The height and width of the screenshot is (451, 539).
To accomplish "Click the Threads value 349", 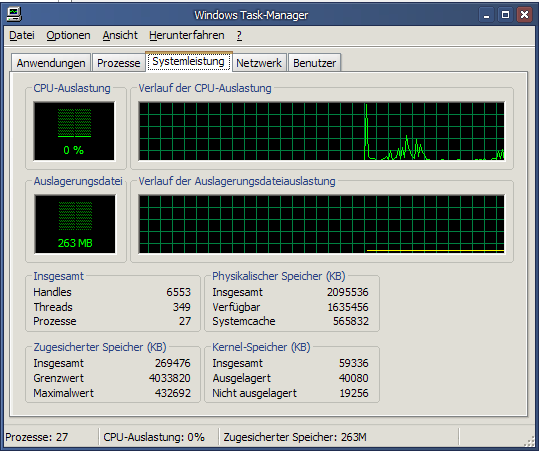I will (x=182, y=307).
